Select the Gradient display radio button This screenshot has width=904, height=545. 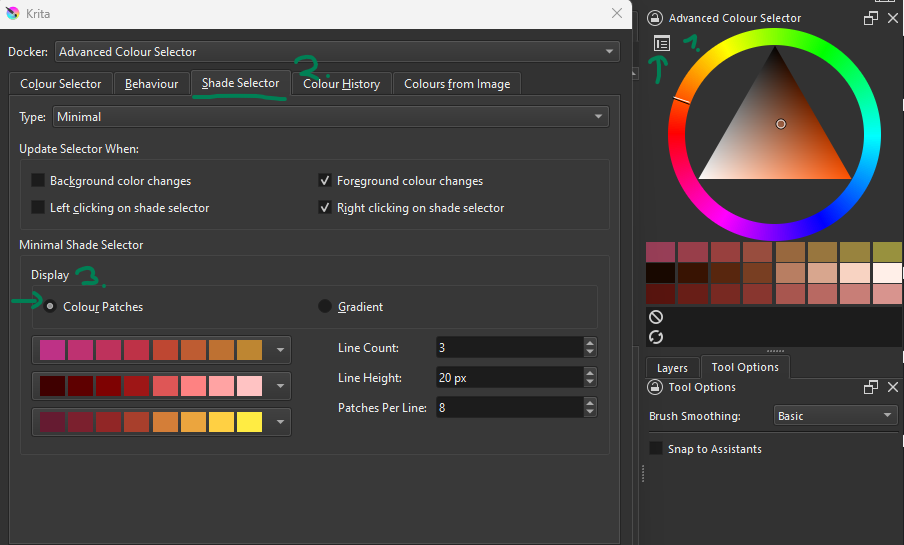pos(325,307)
